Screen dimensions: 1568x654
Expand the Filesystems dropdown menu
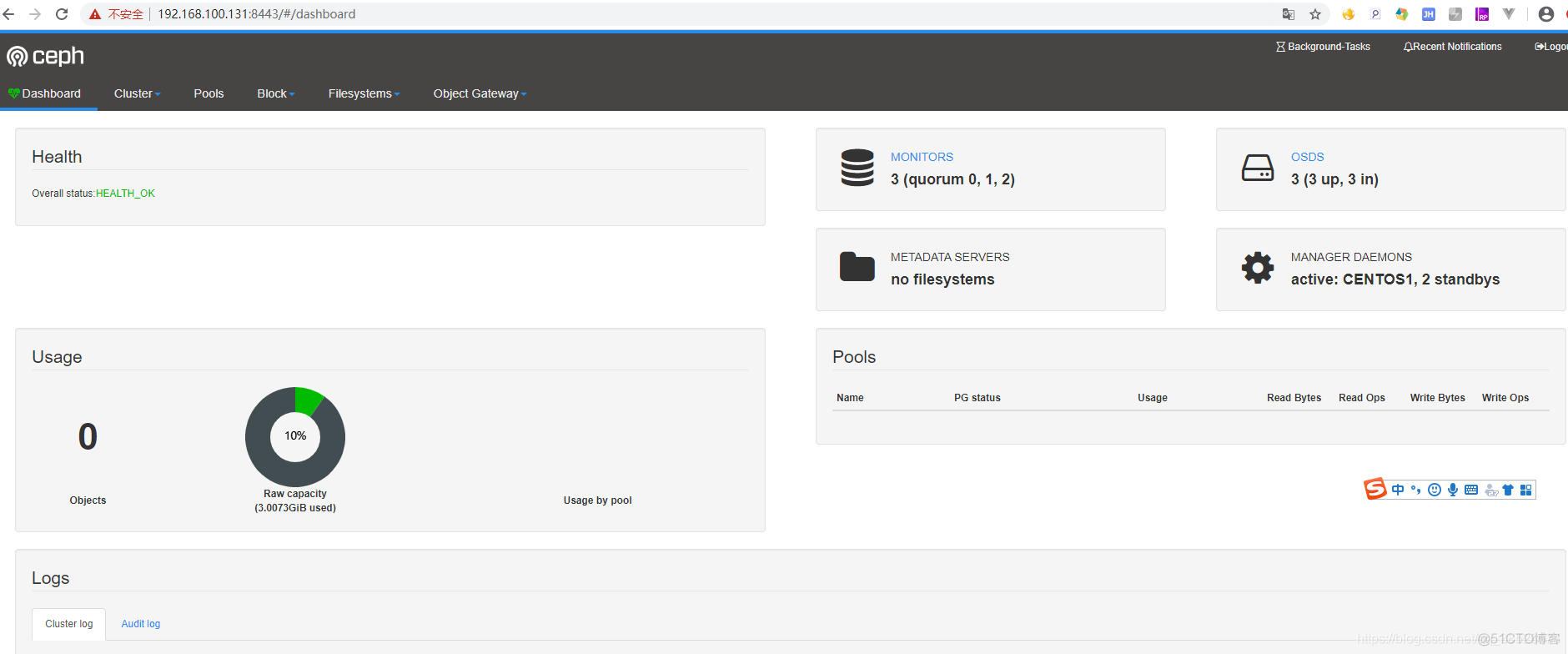tap(364, 93)
